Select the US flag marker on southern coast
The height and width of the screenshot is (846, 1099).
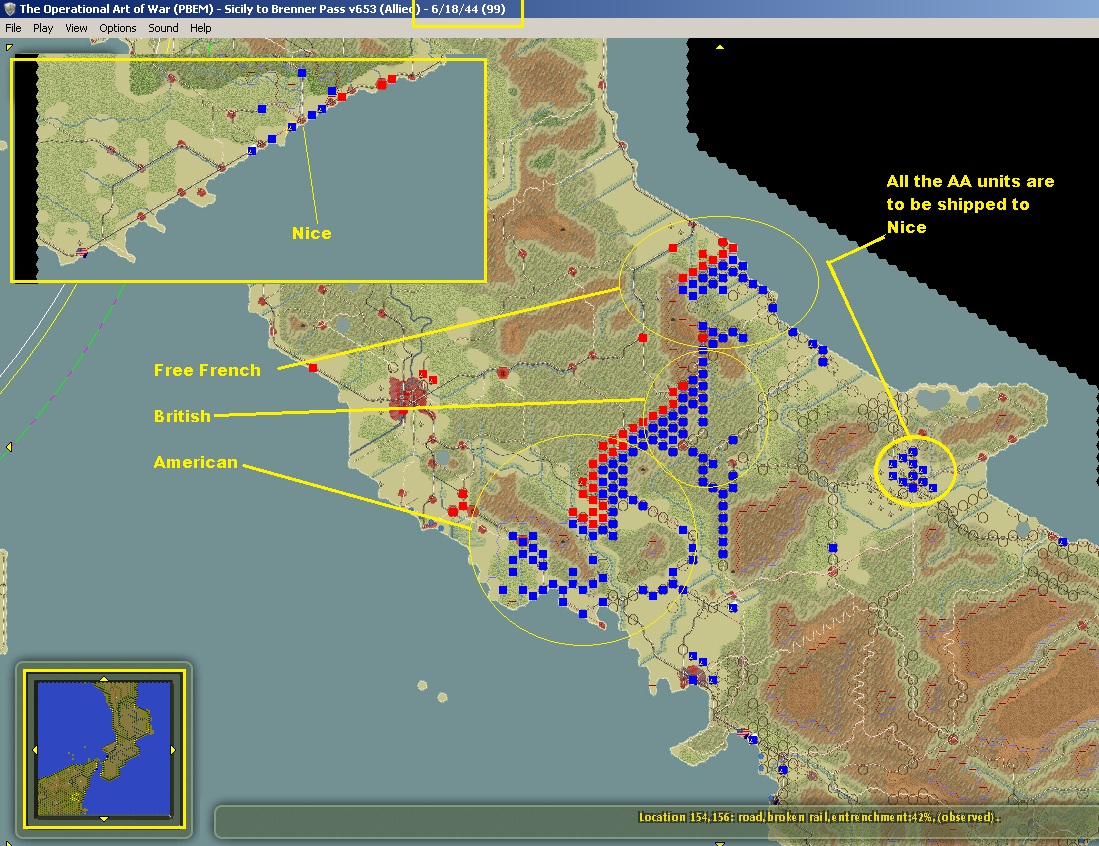click(743, 733)
